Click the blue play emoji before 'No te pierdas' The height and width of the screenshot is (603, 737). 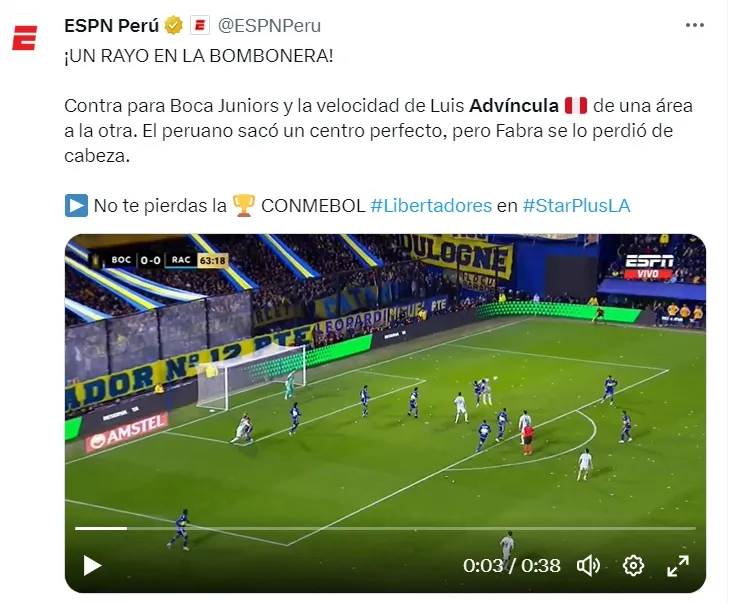[76, 206]
